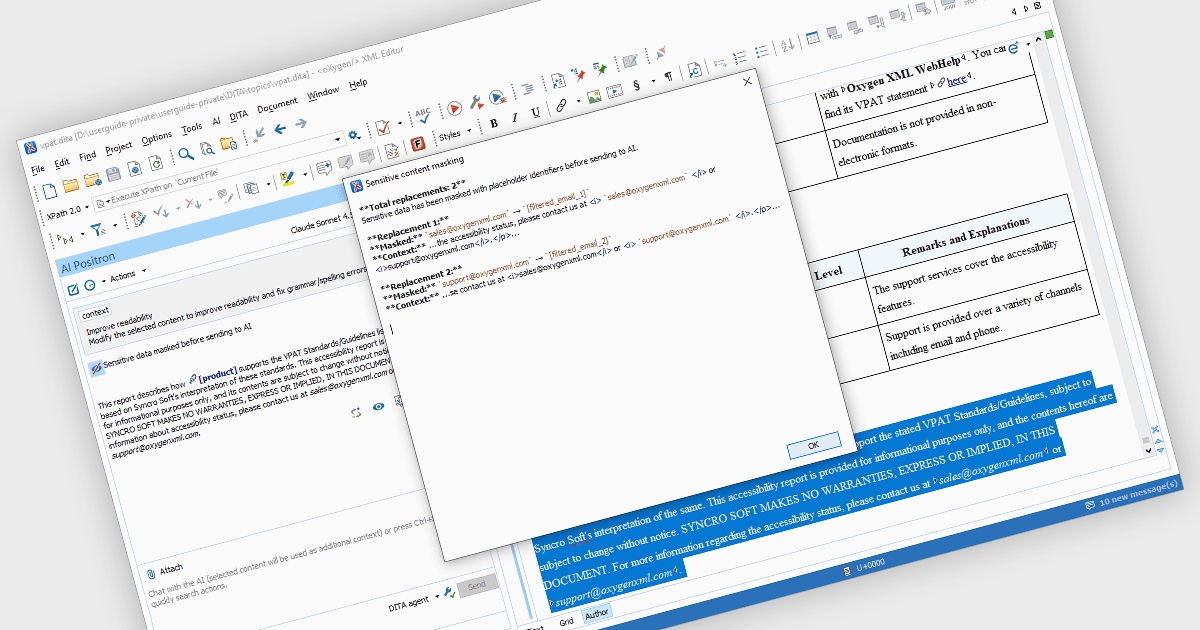Click the Insert Table icon
Viewport: 1200px width, 630px height.
812,38
